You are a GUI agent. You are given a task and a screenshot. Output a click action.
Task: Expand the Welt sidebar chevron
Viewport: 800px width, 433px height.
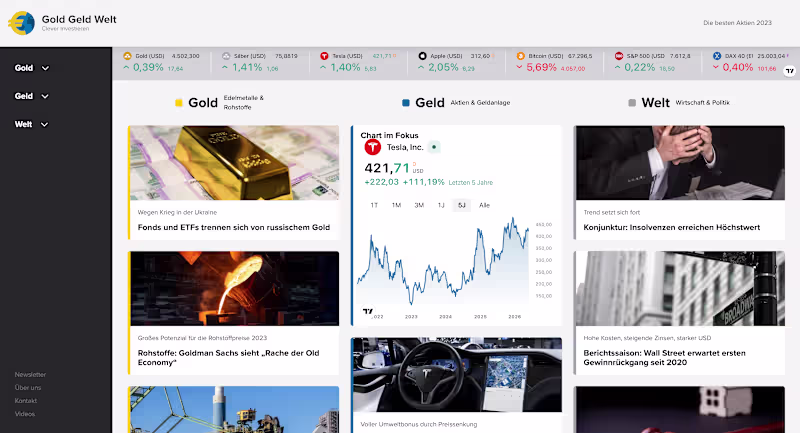pos(44,124)
